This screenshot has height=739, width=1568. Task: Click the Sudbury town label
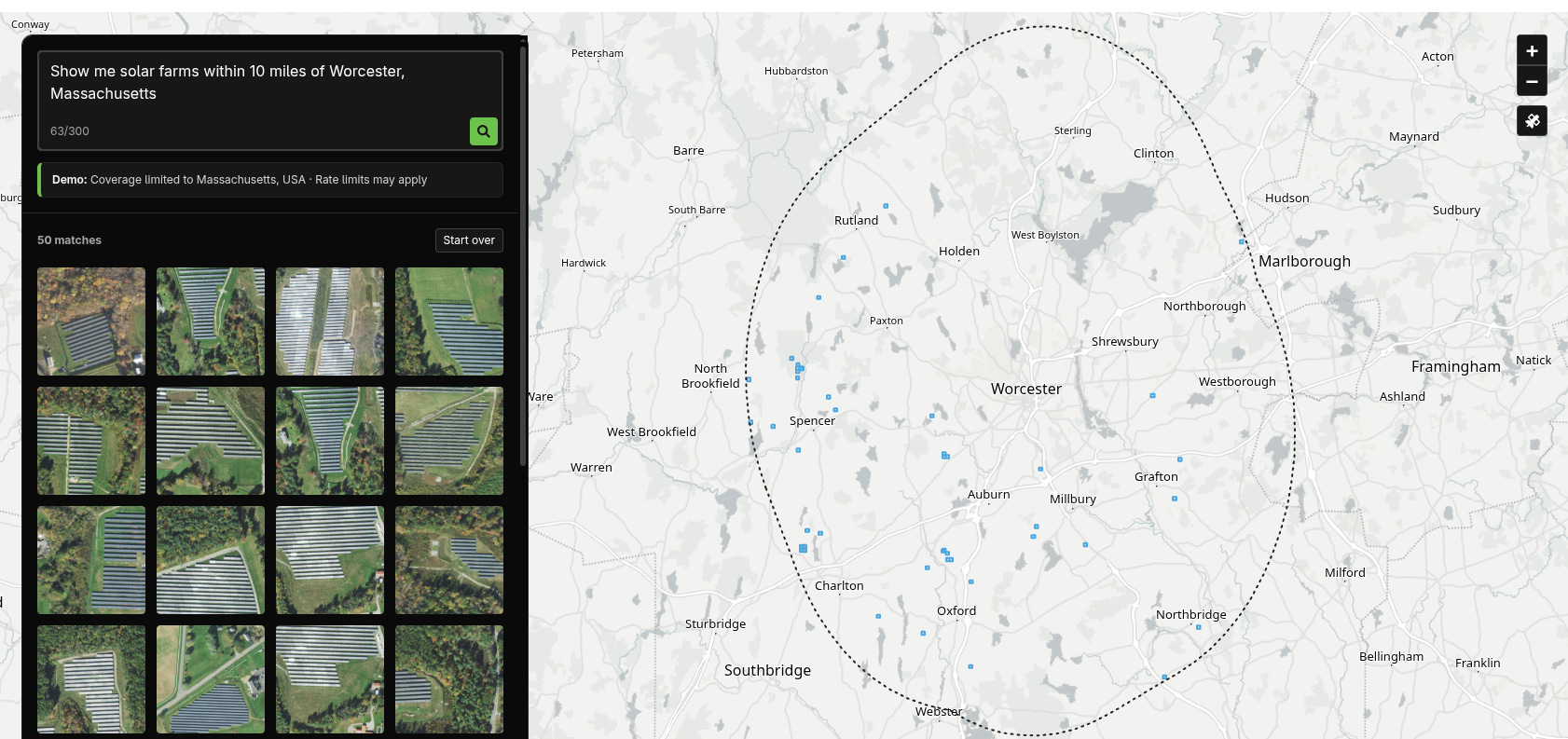coord(1456,210)
